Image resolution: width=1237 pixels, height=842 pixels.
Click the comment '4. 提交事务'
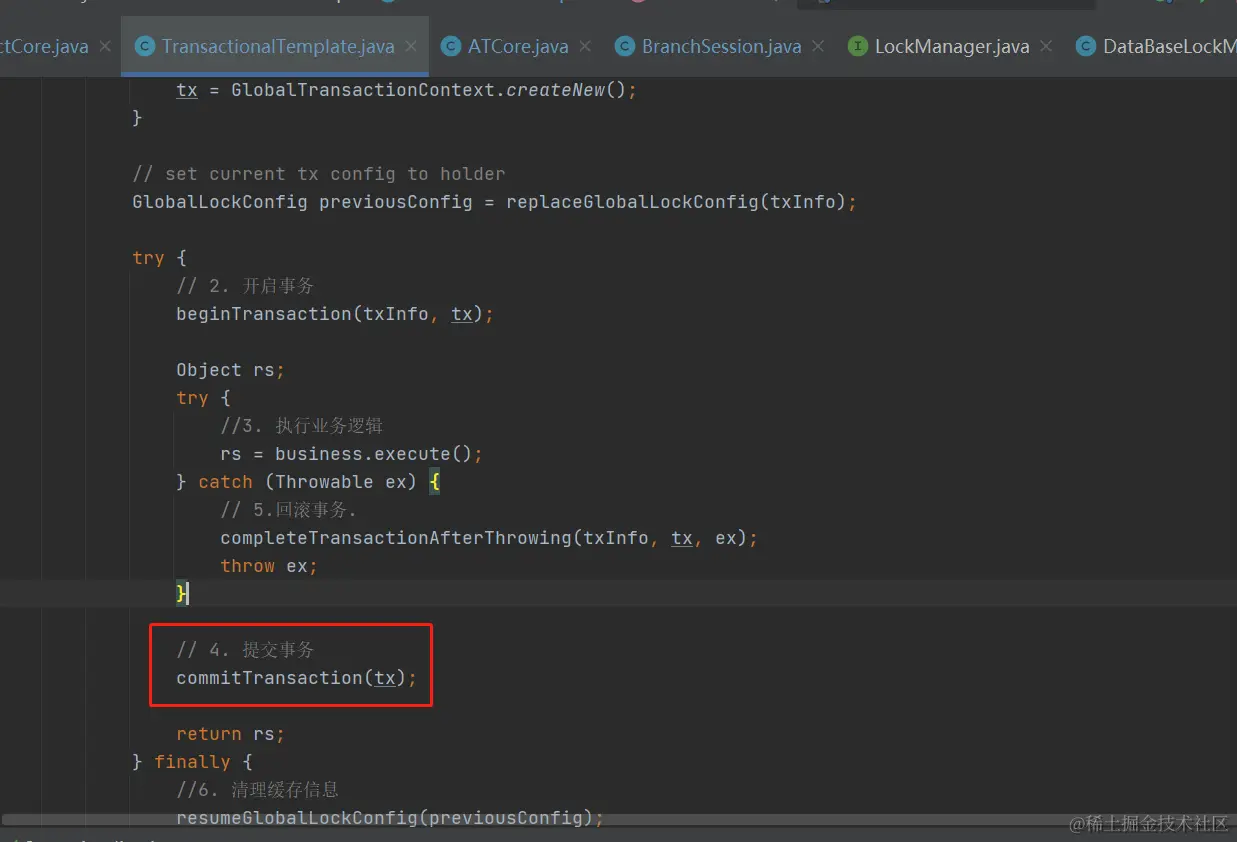(245, 650)
